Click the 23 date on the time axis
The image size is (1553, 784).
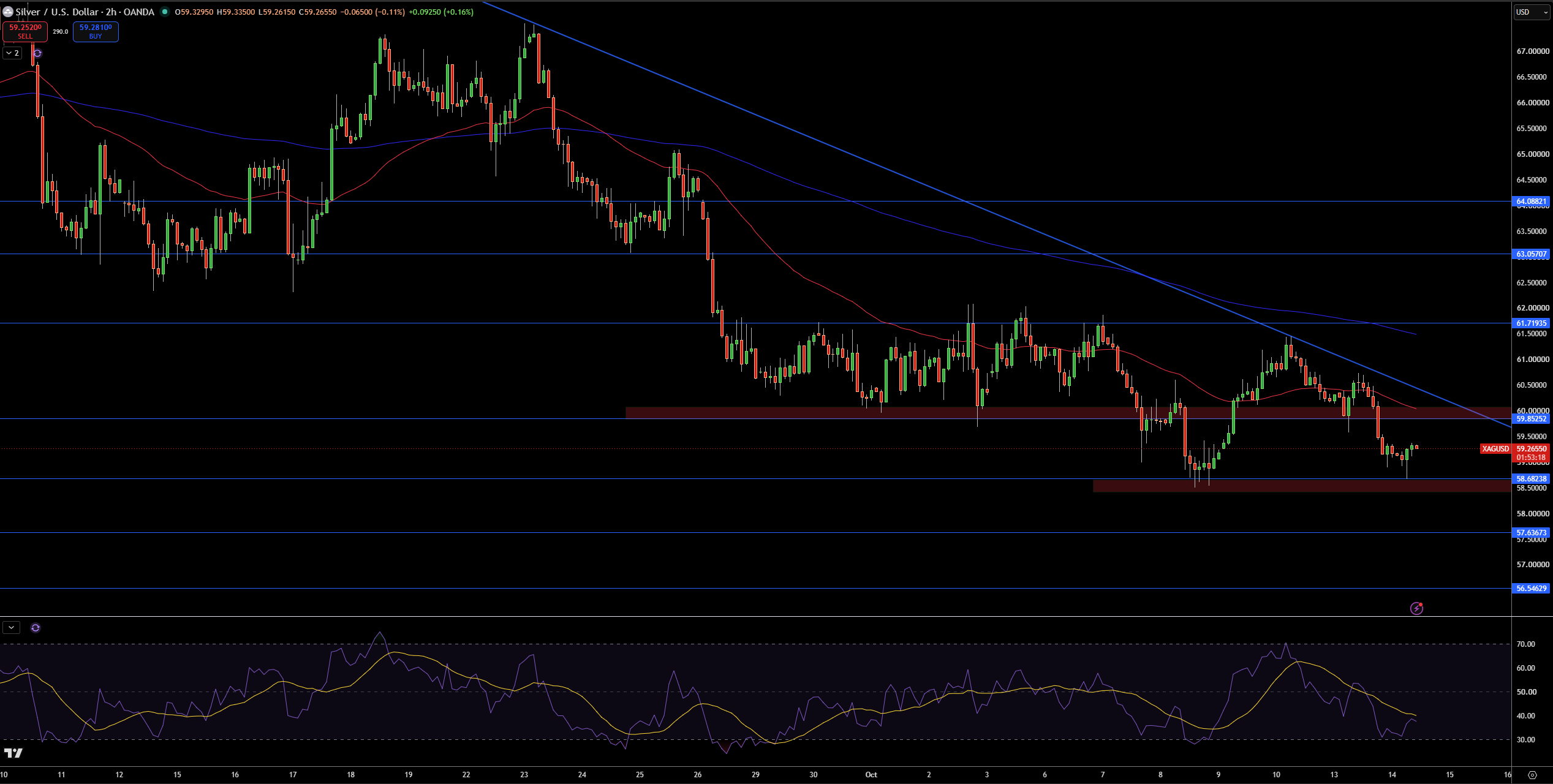point(524,775)
